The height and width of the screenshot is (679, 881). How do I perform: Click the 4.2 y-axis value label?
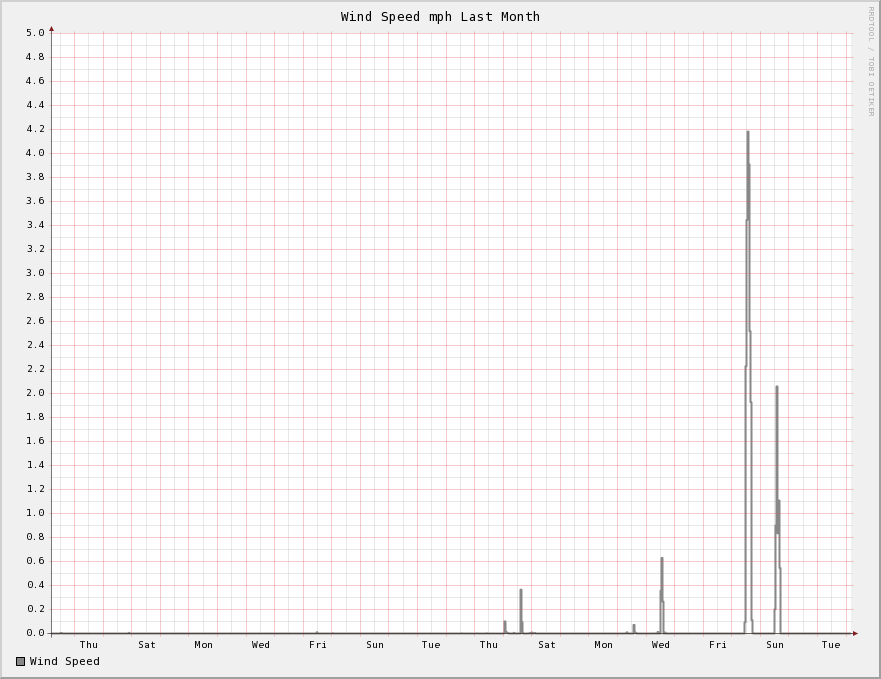[x=35, y=129]
